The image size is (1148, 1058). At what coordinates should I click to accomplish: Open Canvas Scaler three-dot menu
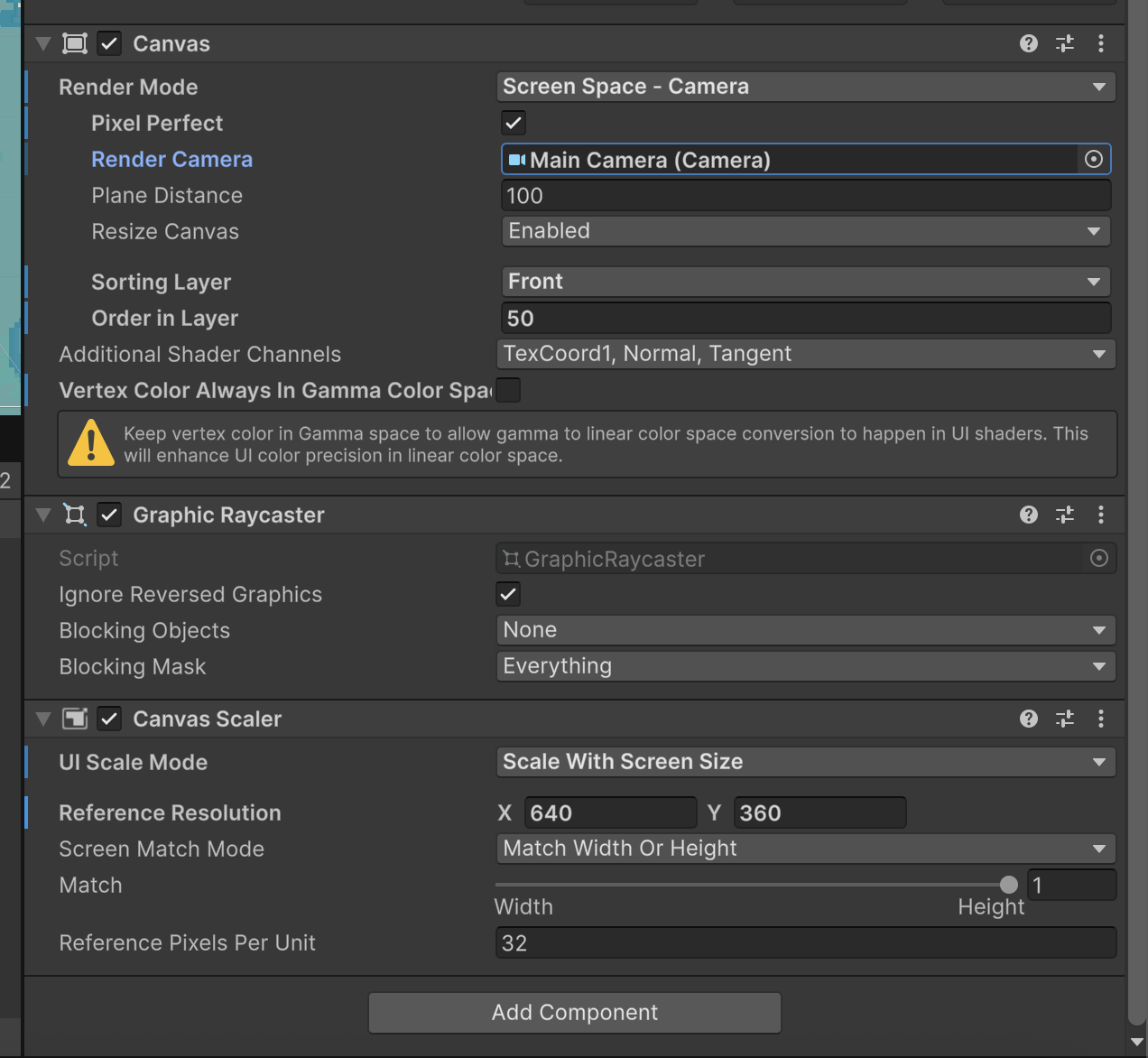[1101, 719]
